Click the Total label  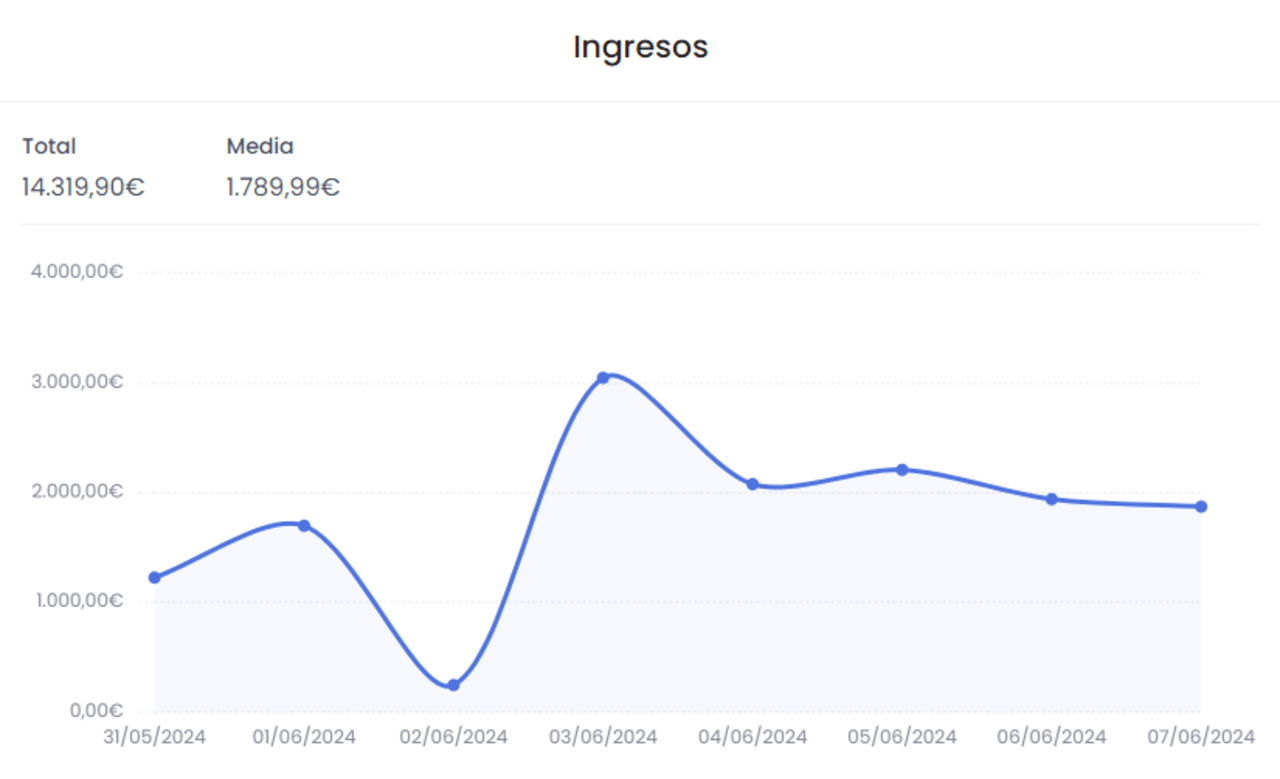[x=49, y=146]
